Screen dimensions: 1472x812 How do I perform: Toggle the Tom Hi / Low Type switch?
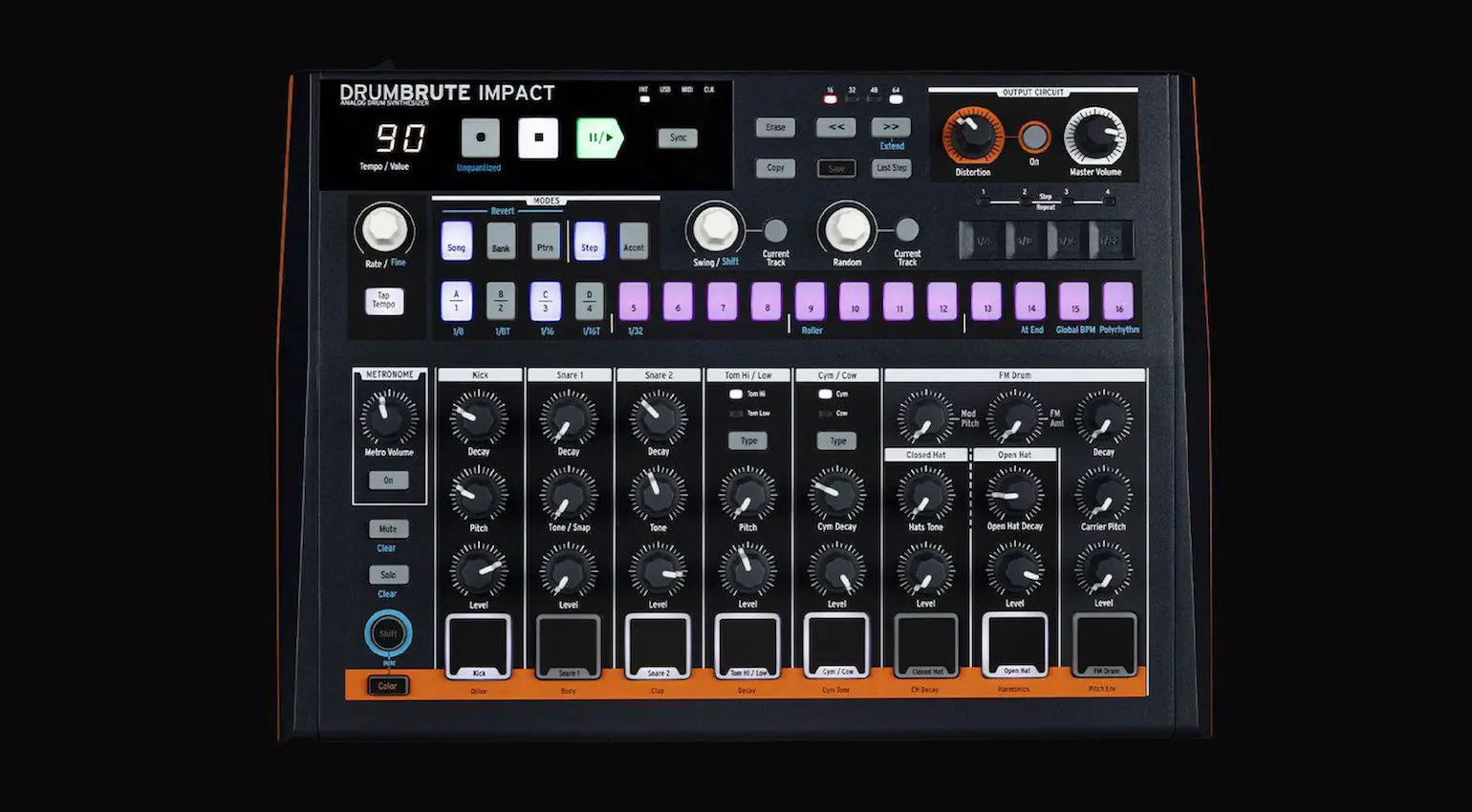748,440
